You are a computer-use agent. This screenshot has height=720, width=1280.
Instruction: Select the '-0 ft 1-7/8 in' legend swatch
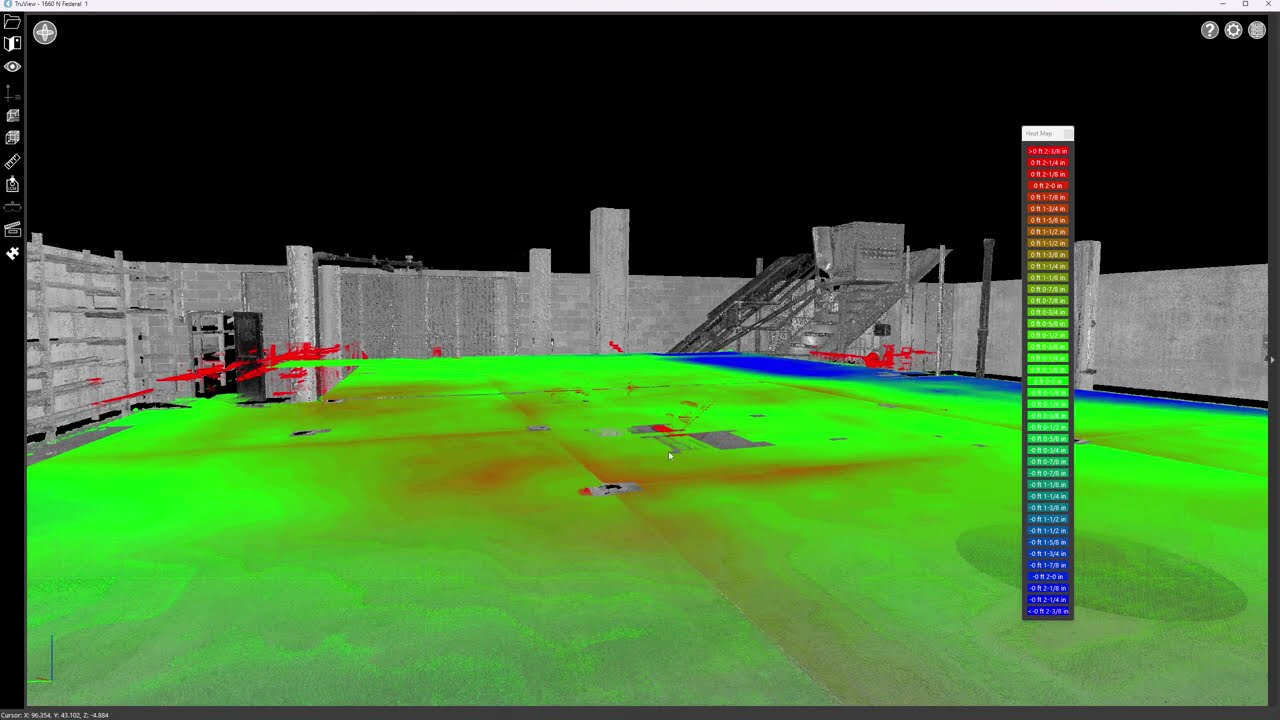(1048, 565)
